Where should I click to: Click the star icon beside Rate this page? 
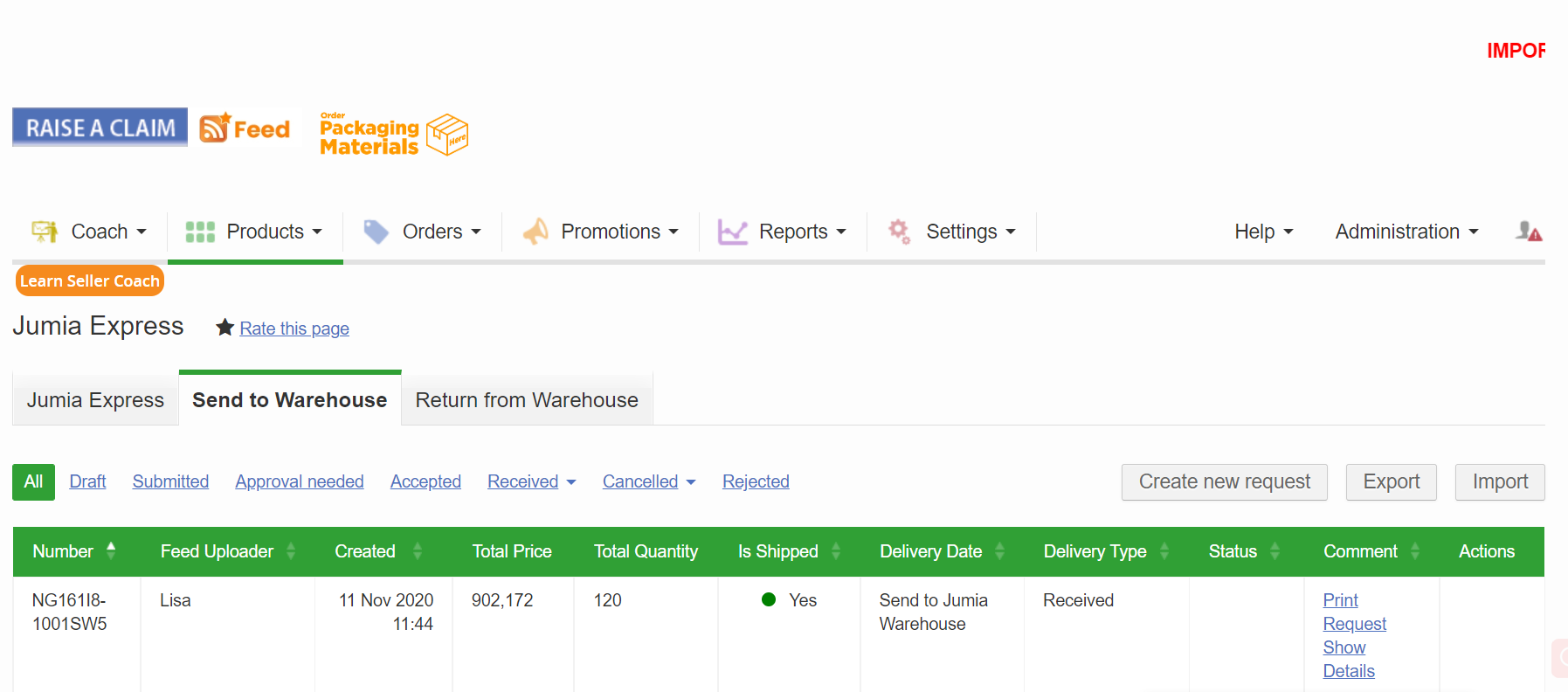[x=224, y=328]
